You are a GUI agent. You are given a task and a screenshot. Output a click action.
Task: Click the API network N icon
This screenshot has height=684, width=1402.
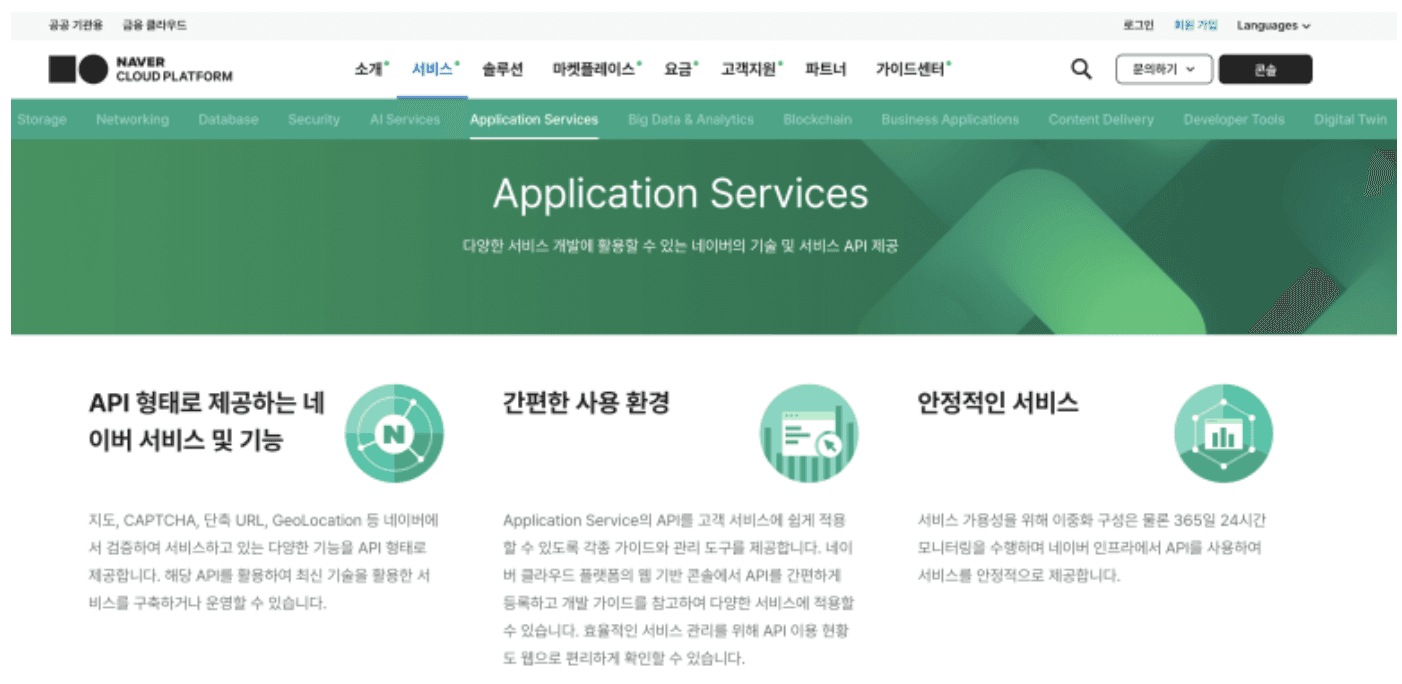tap(394, 433)
